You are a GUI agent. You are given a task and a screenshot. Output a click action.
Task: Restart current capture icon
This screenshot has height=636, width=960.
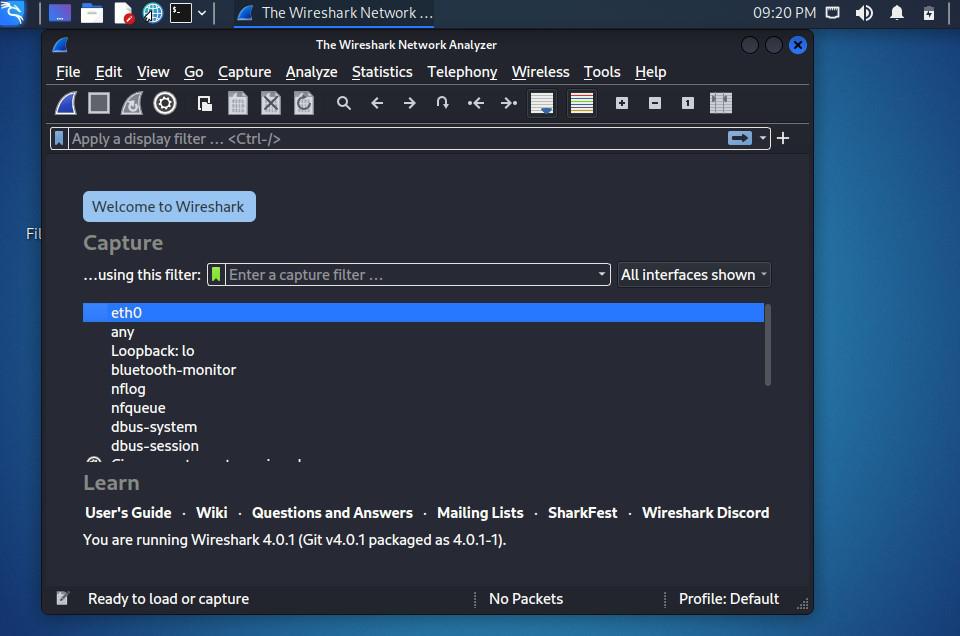(x=132, y=103)
